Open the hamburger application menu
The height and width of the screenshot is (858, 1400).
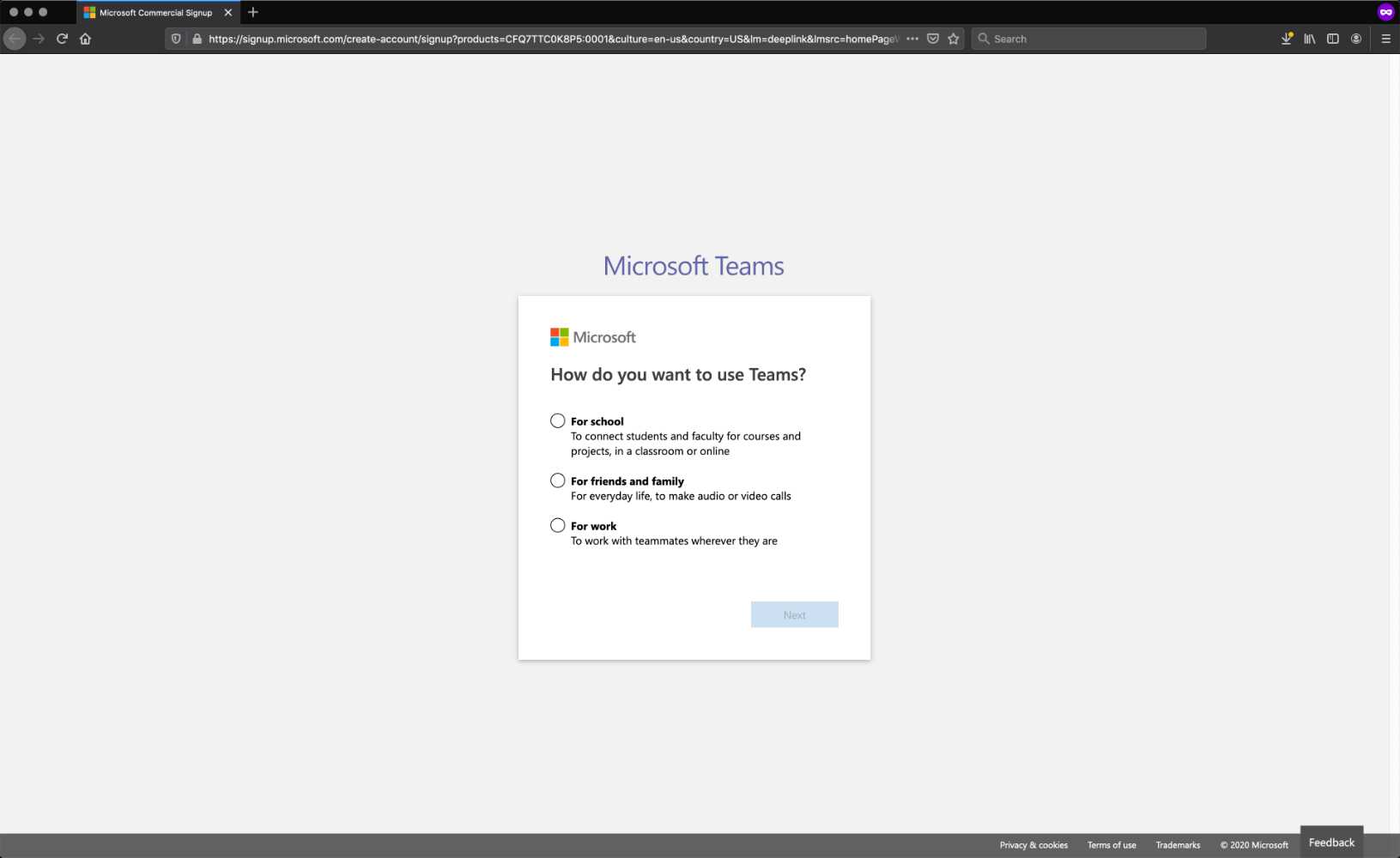(x=1385, y=39)
